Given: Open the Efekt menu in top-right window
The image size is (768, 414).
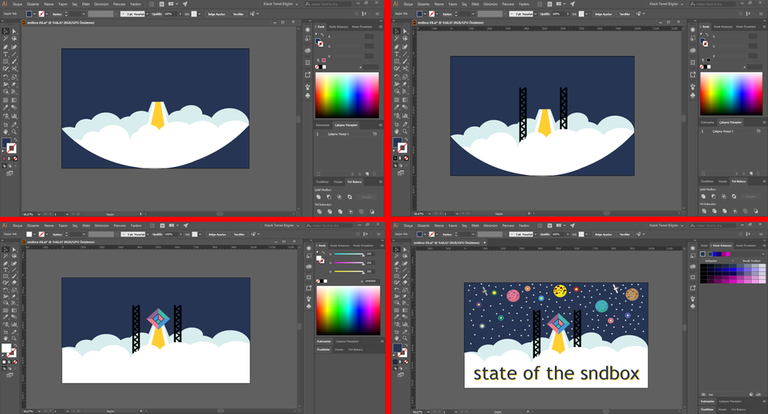Looking at the screenshot, I should [x=475, y=4].
